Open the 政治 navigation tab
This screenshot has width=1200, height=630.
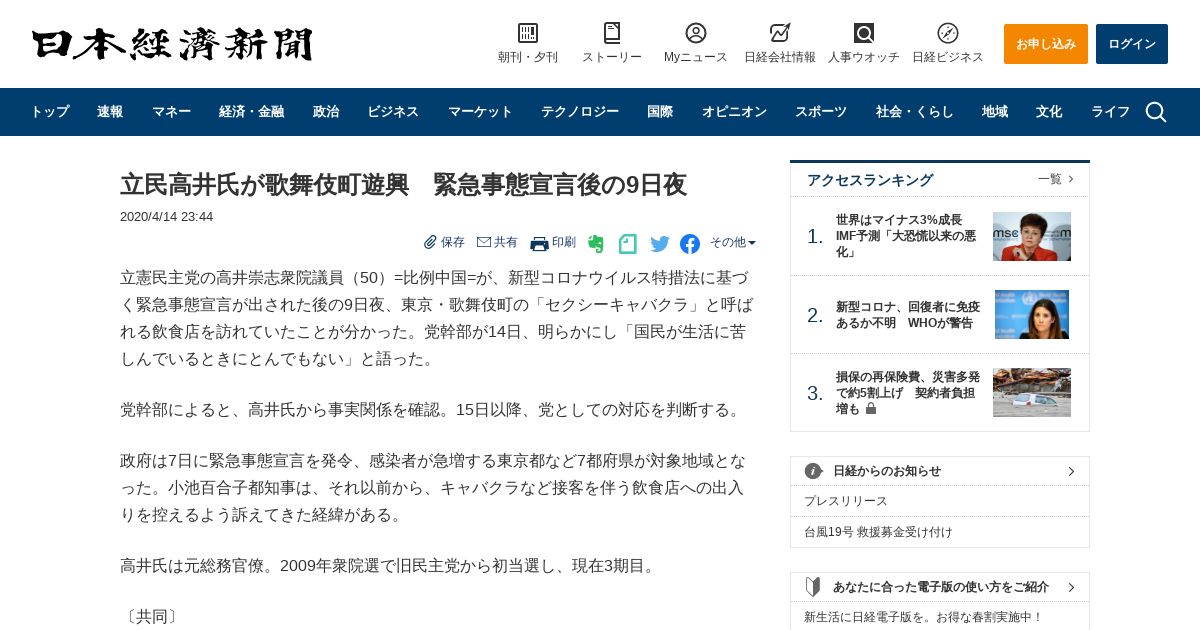[326, 112]
